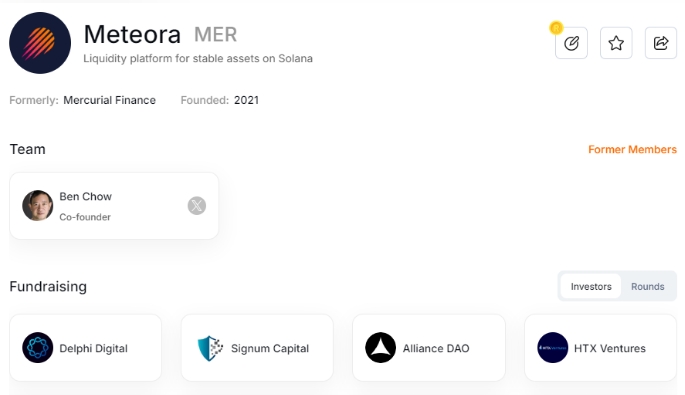The height and width of the screenshot is (395, 685).
Task: Open the edit/suggest icon button
Action: point(571,43)
